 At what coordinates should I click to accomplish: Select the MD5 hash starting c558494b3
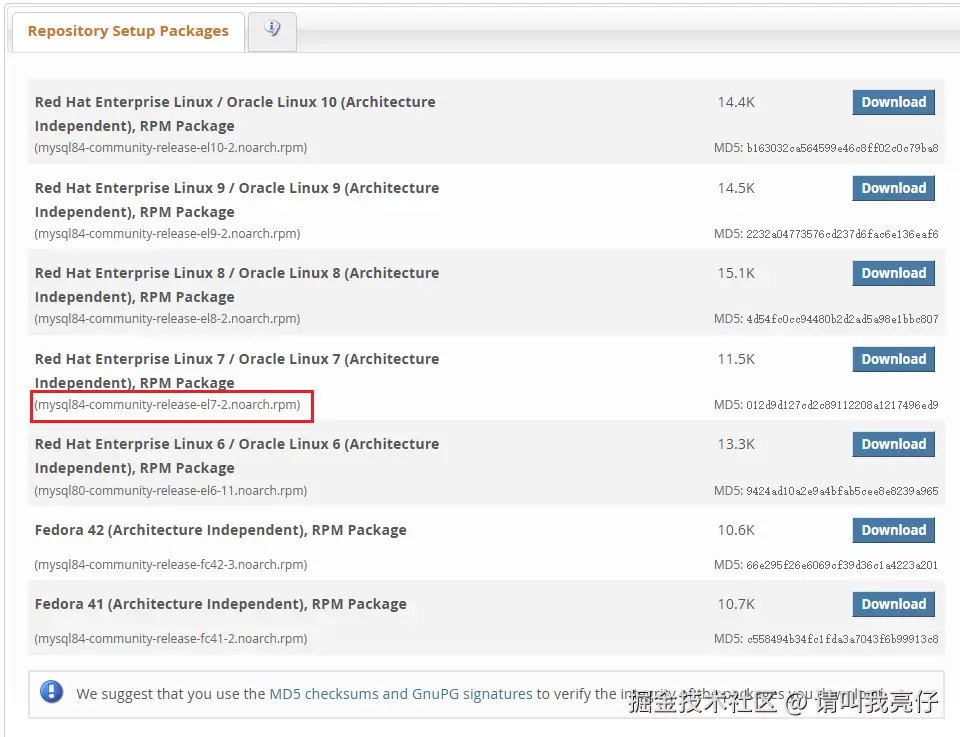click(x=842, y=639)
